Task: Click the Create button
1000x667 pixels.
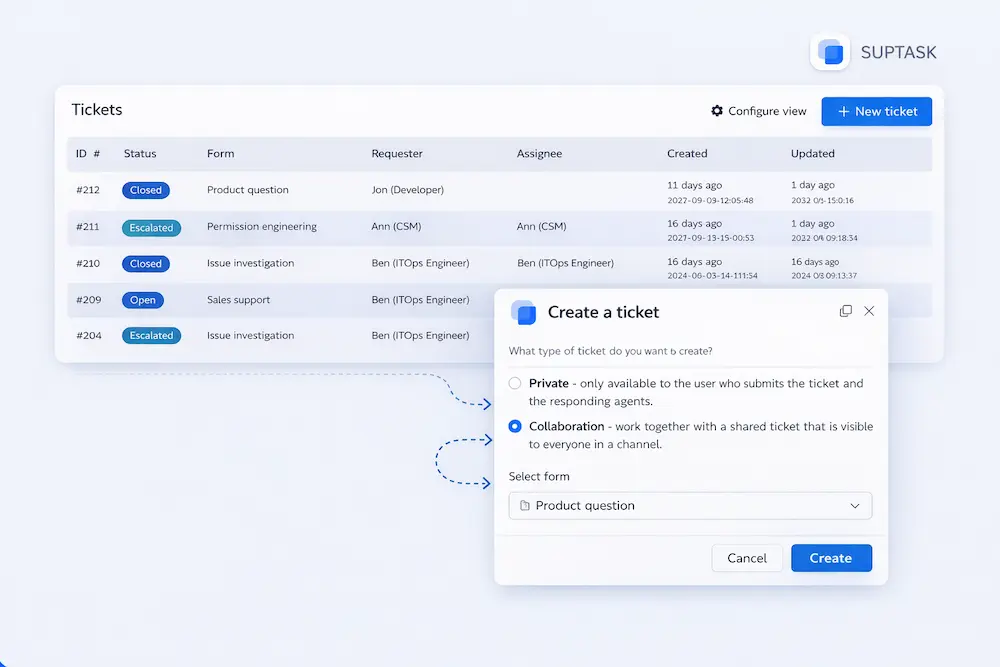Action: [831, 558]
